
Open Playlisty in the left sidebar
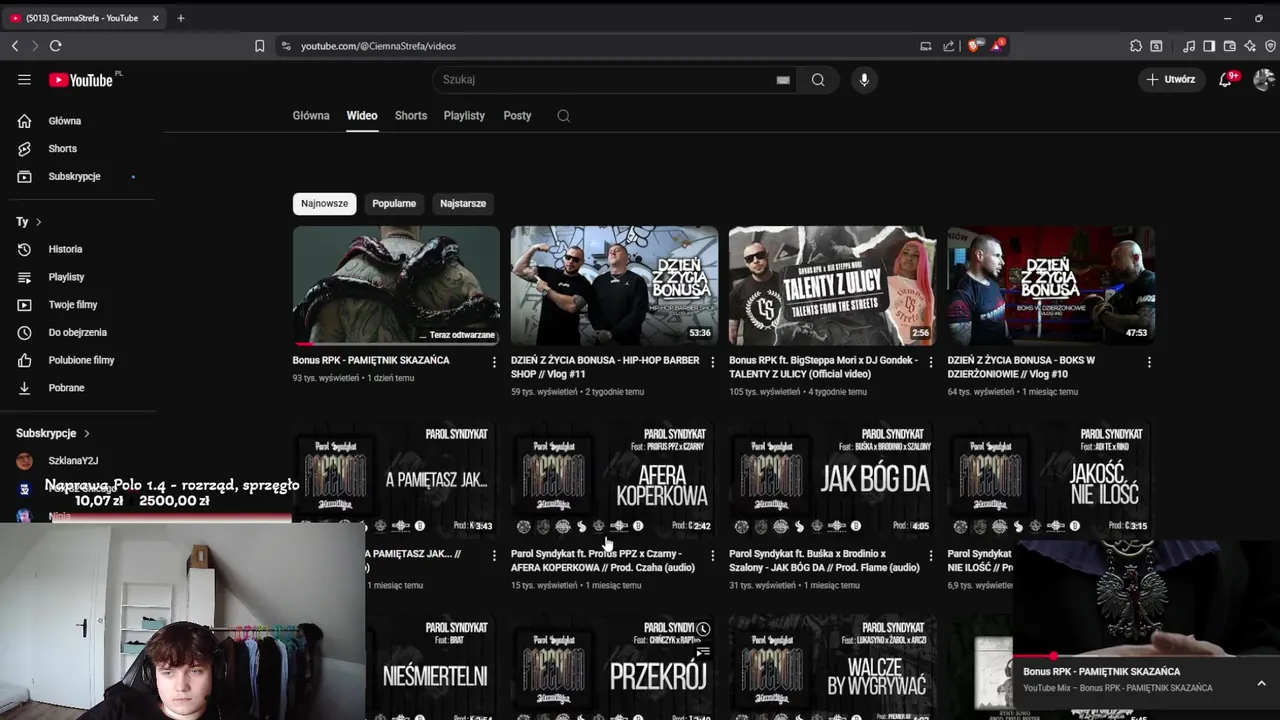pyautogui.click(x=66, y=277)
